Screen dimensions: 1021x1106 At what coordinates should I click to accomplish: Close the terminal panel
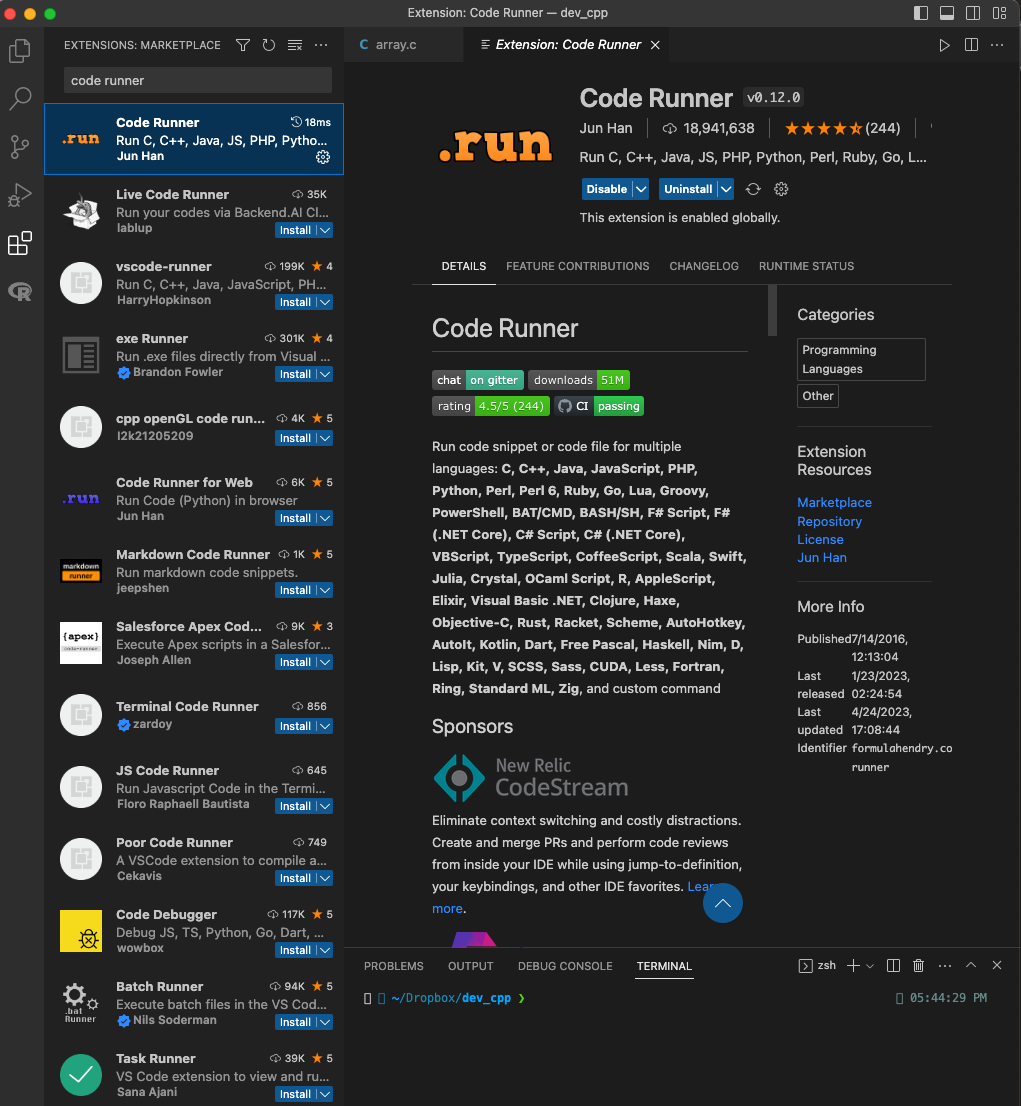coord(997,966)
